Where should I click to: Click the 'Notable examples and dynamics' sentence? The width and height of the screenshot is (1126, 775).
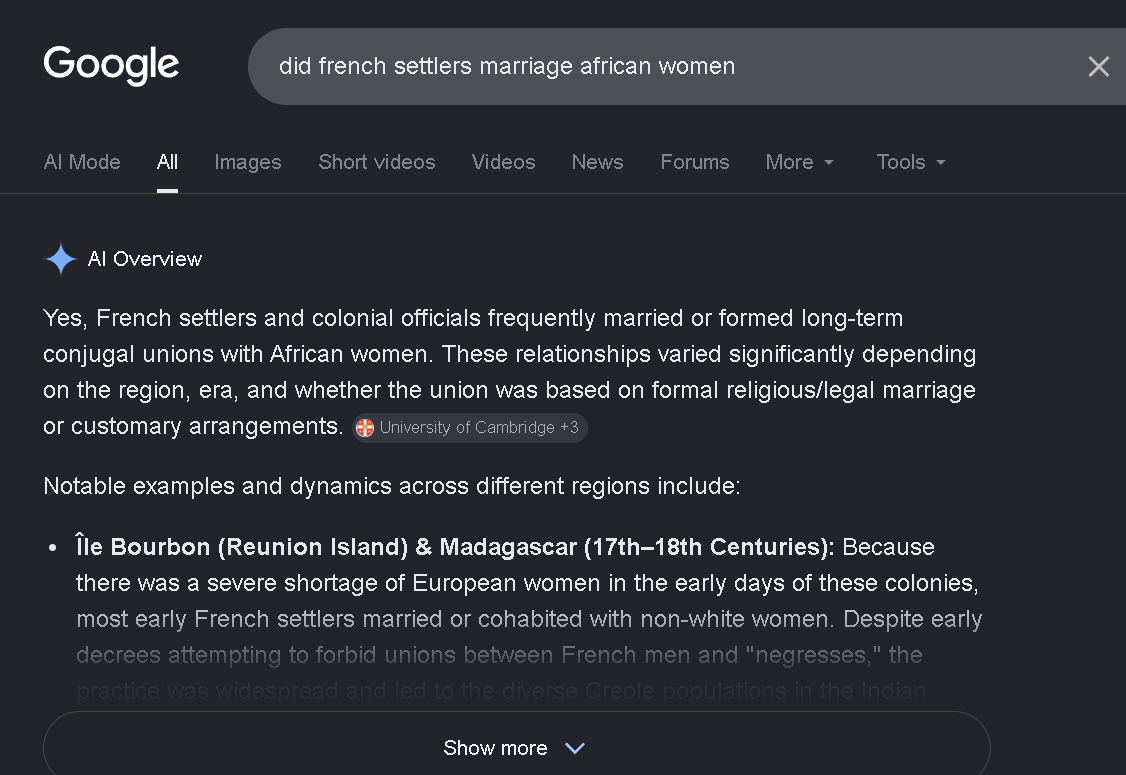[392, 486]
